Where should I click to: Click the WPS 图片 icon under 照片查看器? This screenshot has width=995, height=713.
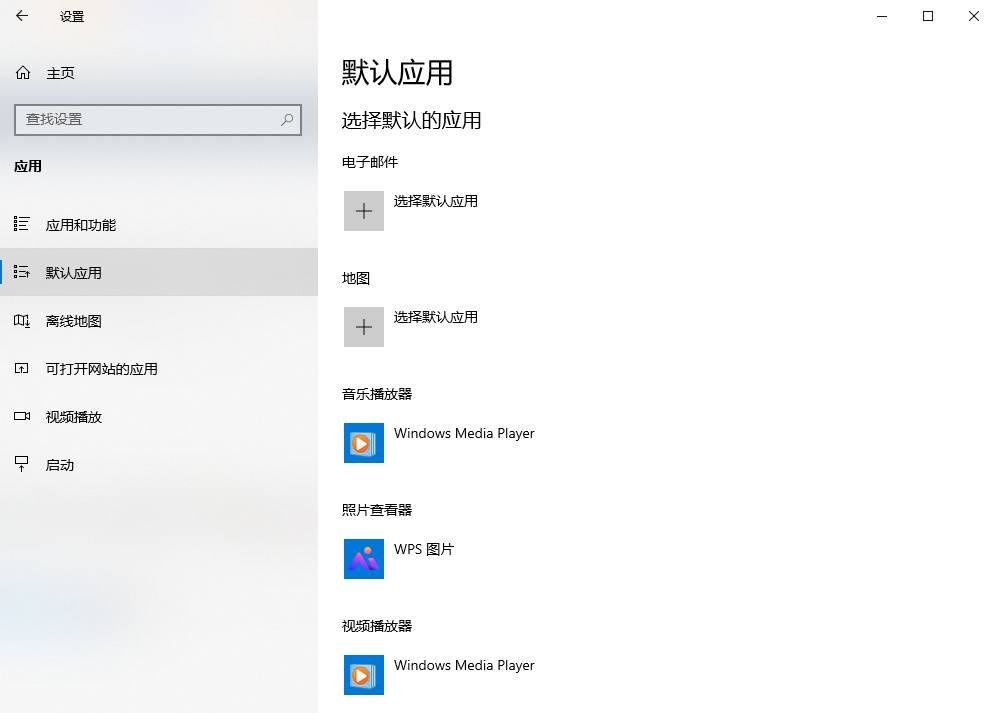363,559
